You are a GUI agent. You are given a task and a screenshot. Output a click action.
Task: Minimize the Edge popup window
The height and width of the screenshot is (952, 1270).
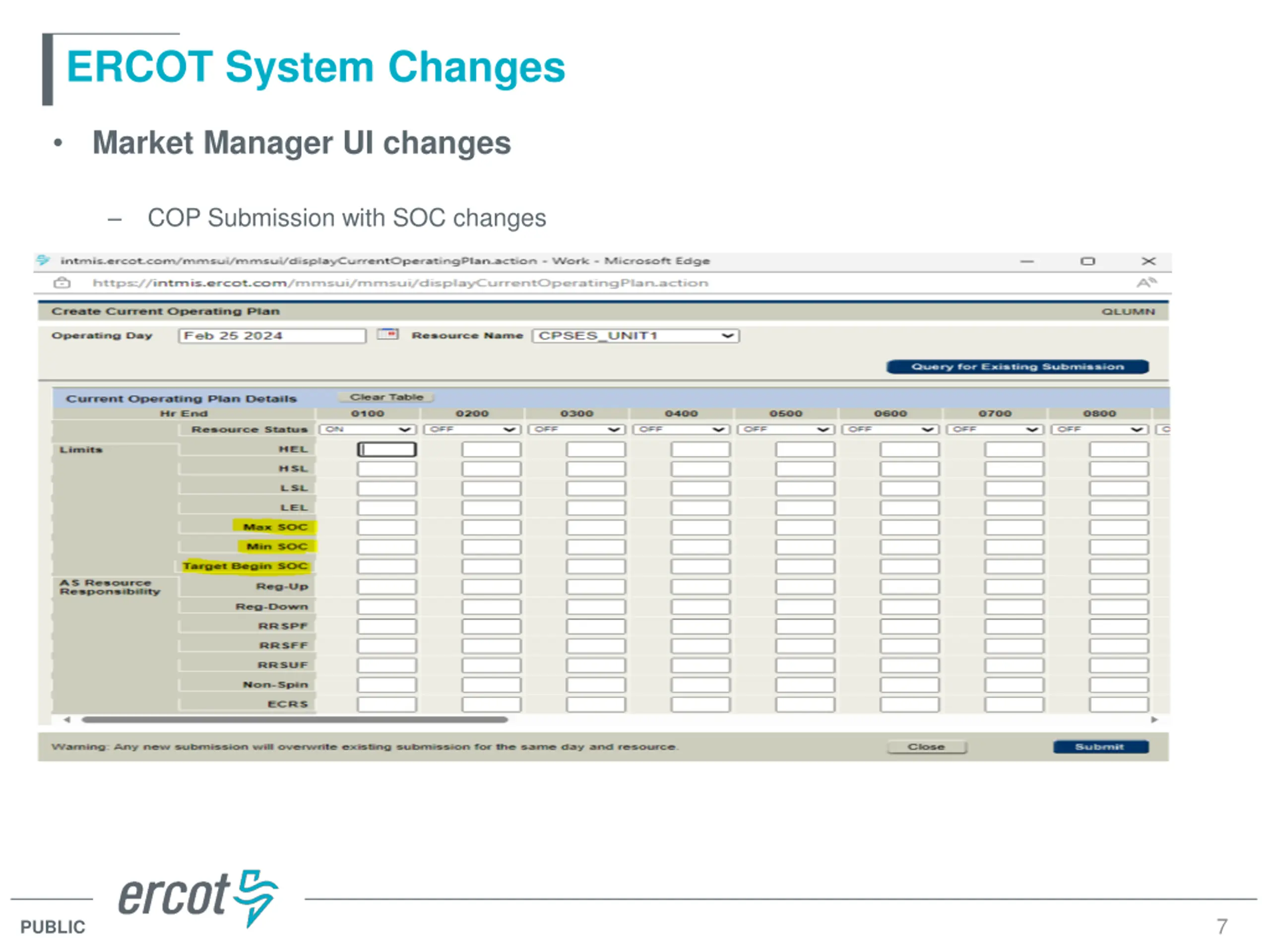click(x=1027, y=262)
